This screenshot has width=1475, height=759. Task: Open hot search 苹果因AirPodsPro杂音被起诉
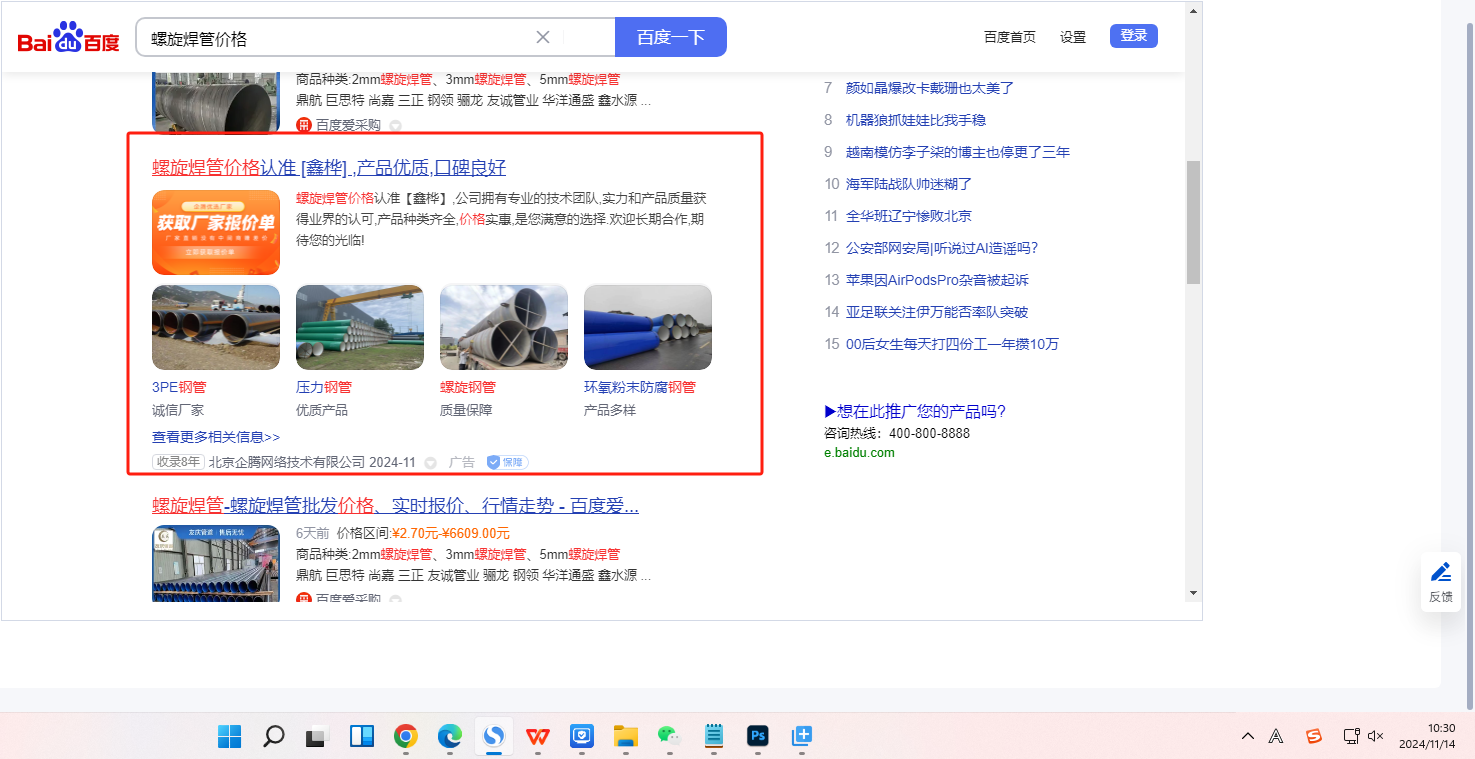tap(937, 280)
